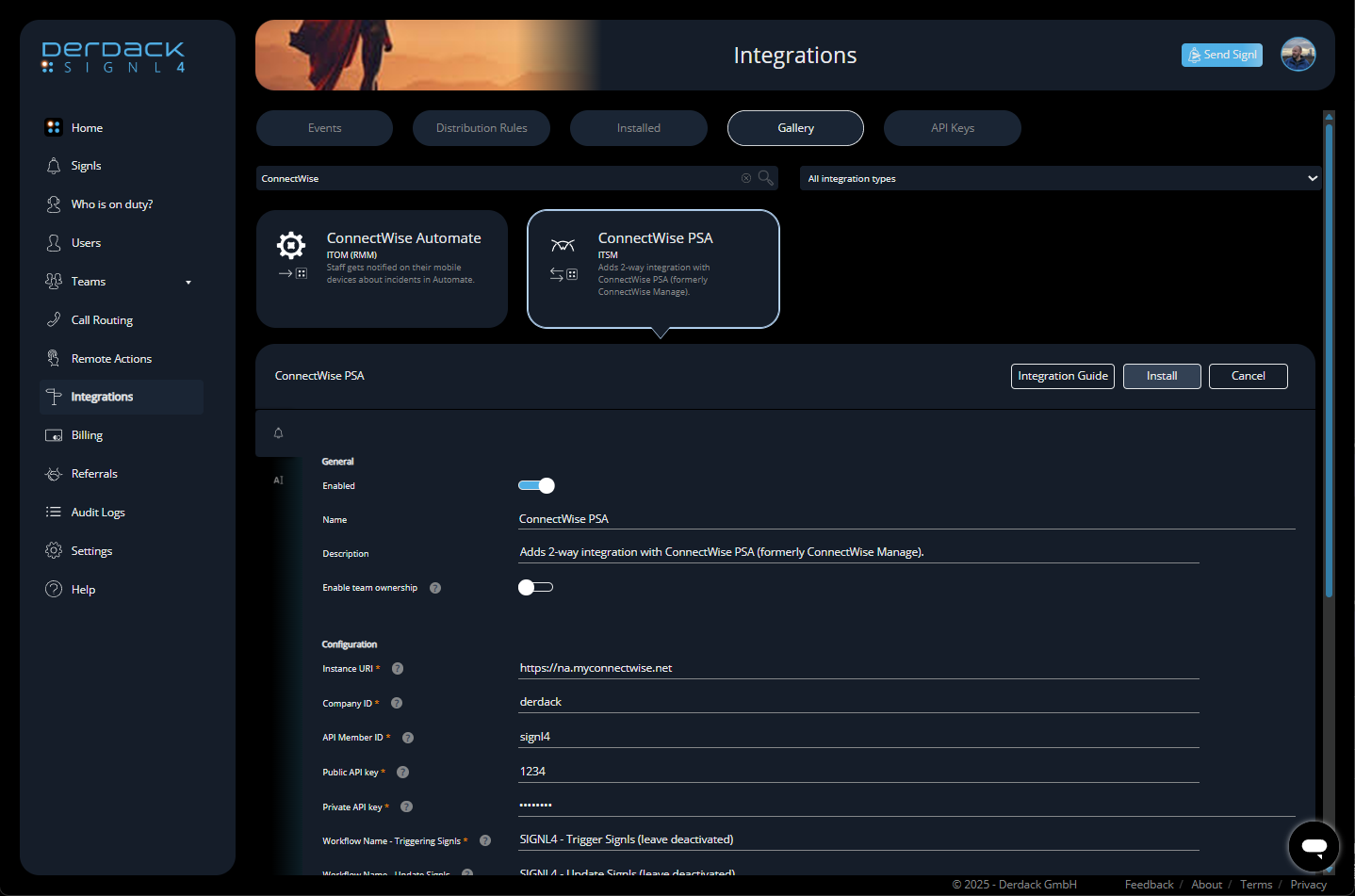Show help for Public API key
Viewport: 1355px width, 896px height.
pos(403,773)
